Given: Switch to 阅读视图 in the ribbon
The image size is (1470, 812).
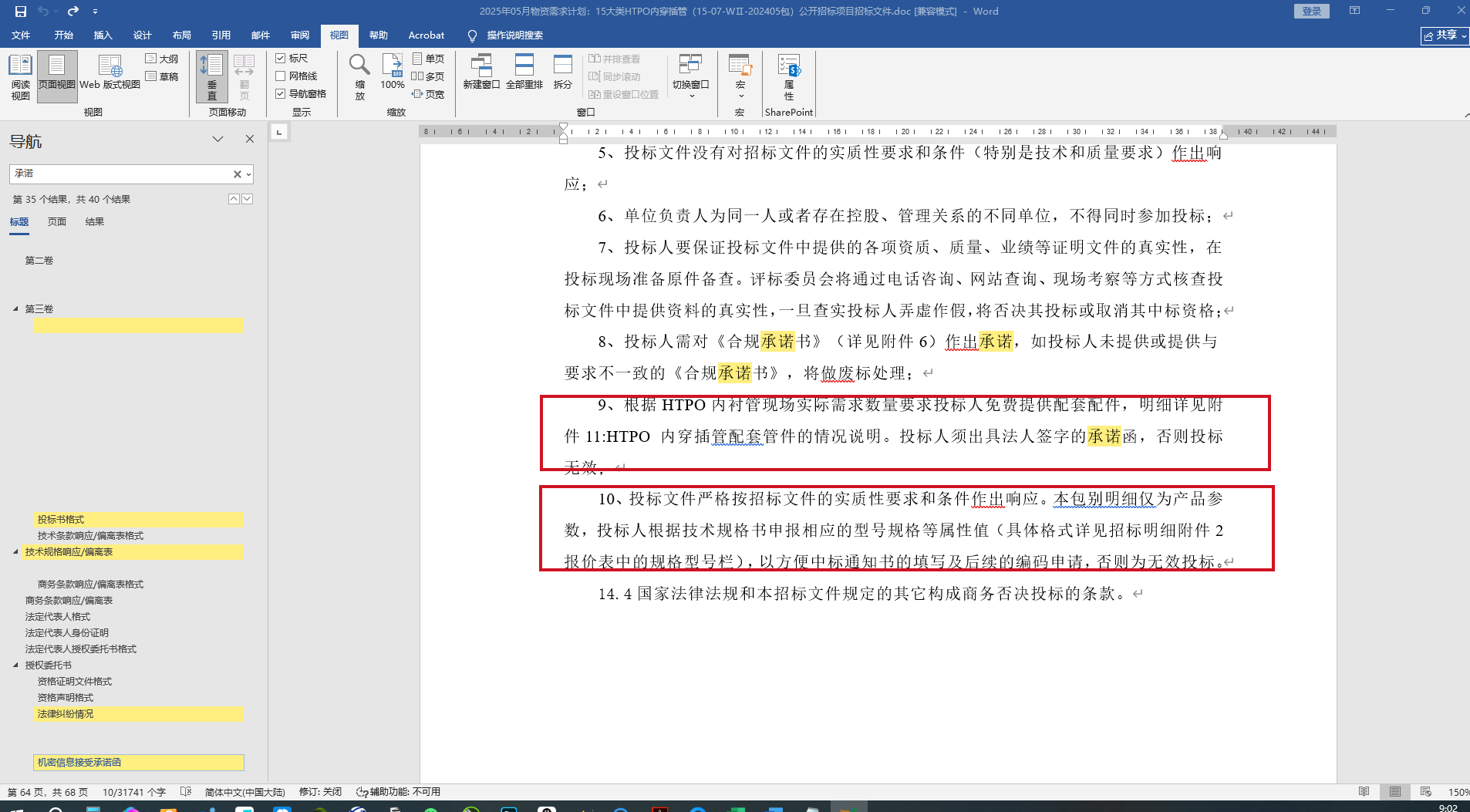Looking at the screenshot, I should (x=21, y=76).
